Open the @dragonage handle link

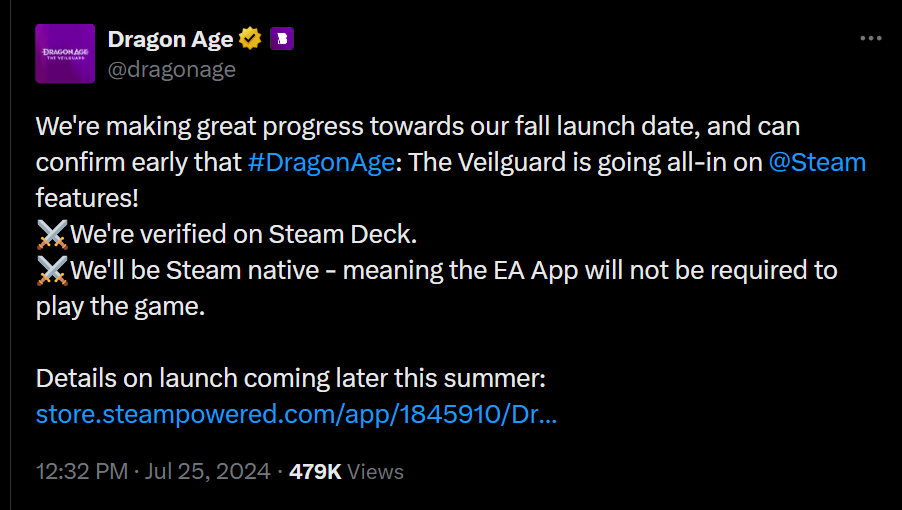tap(171, 68)
